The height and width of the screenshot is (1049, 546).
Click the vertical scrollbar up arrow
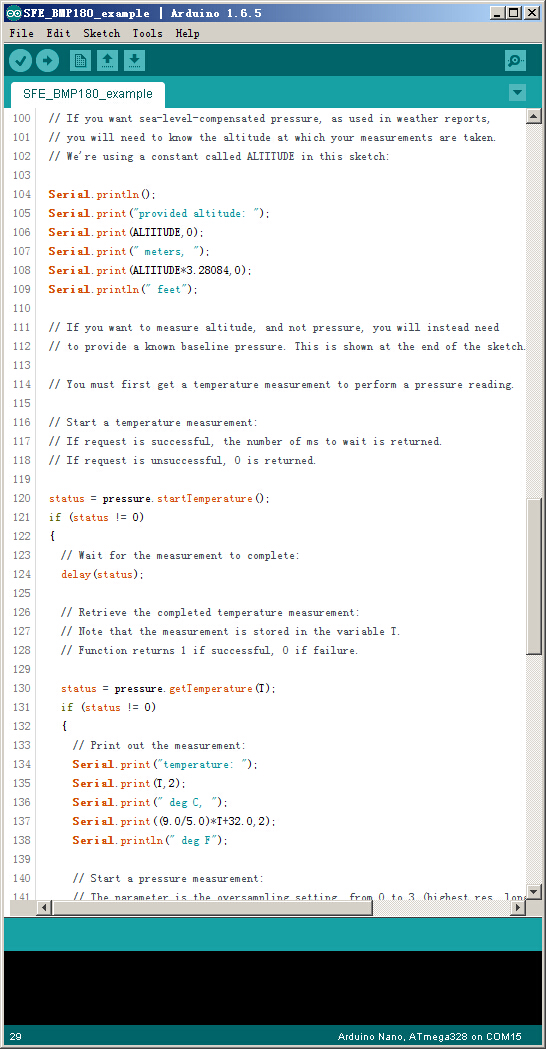[533, 116]
